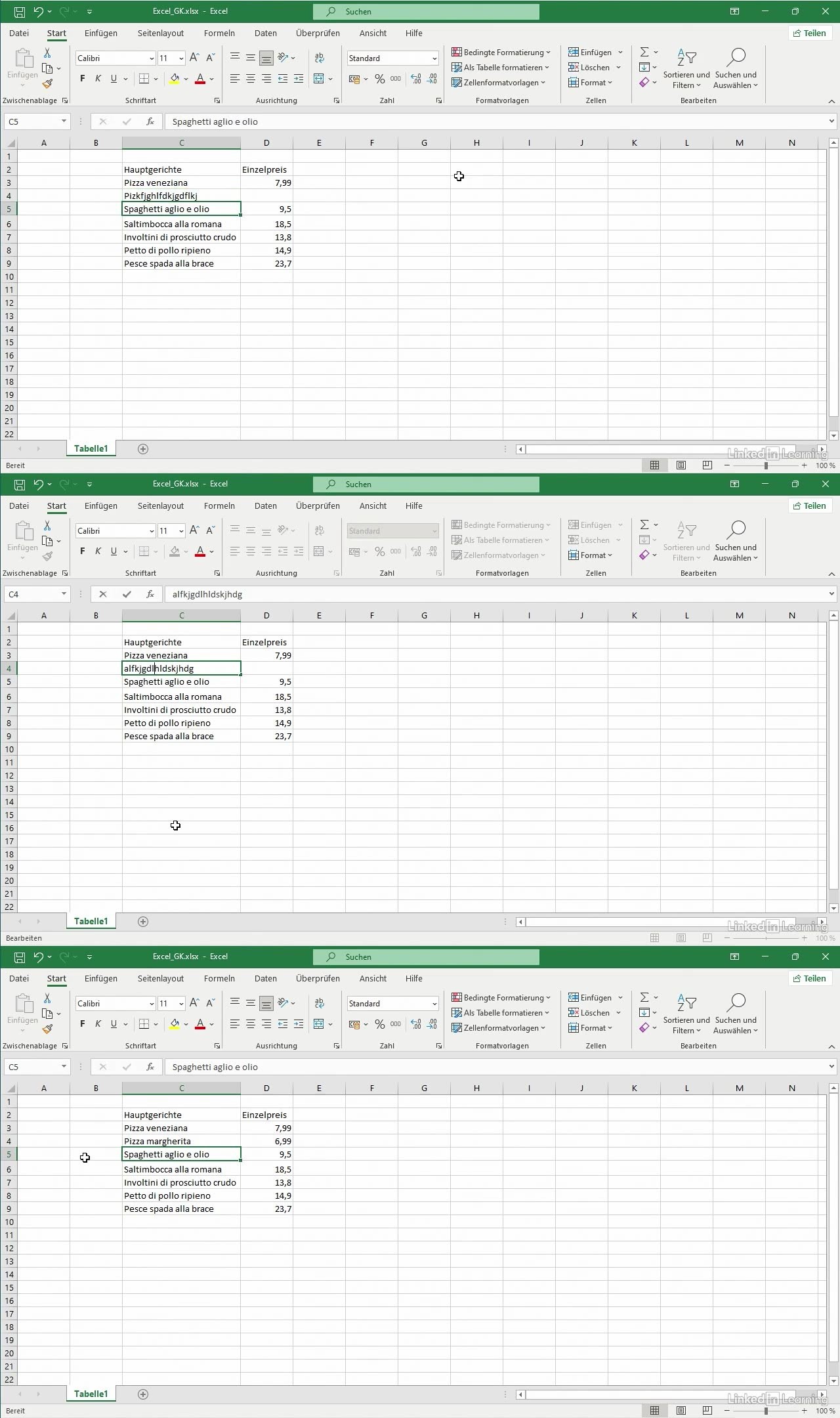Switch to Page Layout view in Pizza margherita window
The height and width of the screenshot is (1418, 840).
pyautogui.click(x=681, y=1411)
